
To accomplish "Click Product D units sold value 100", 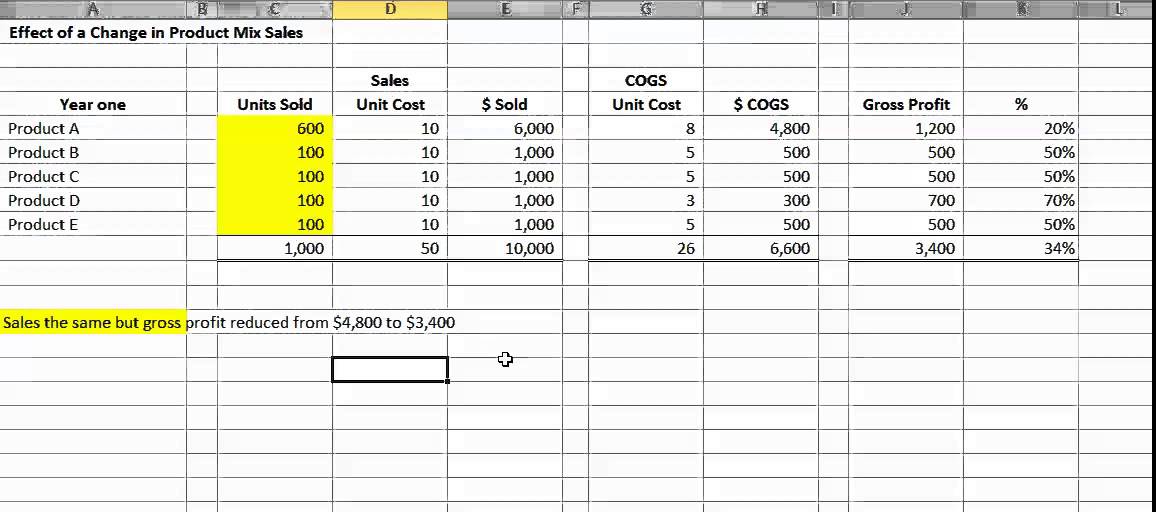I will (x=275, y=200).
